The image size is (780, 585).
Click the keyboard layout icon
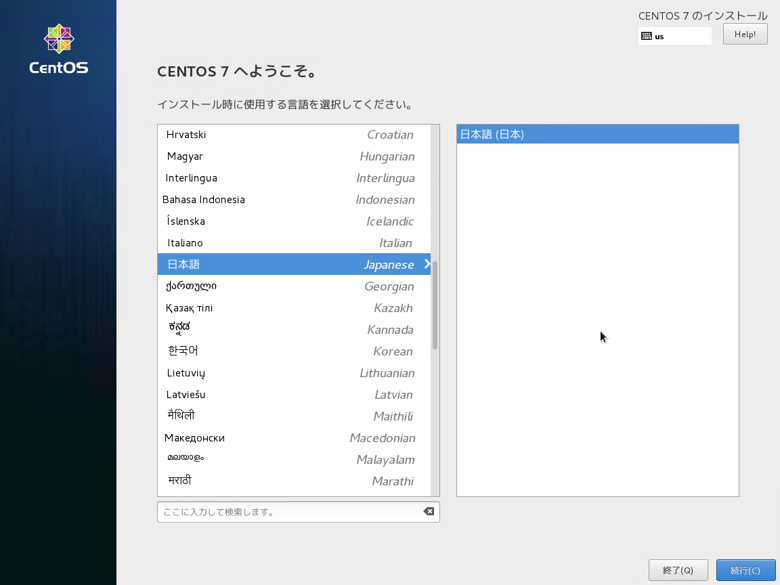(646, 36)
